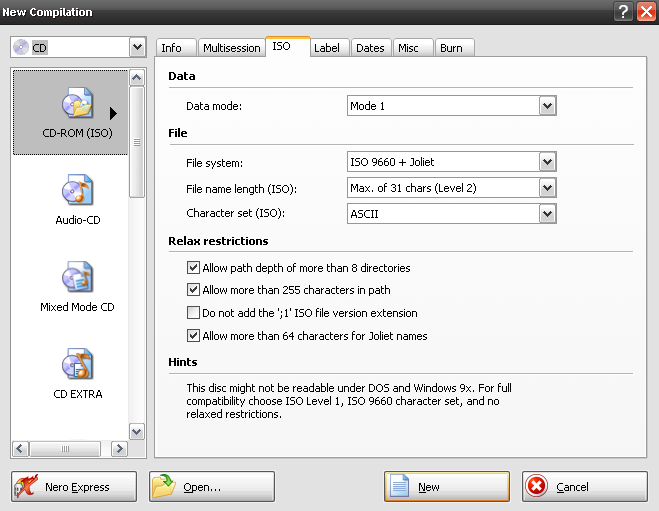This screenshot has width=659, height=511.
Task: Switch to the Info tab
Action: (176, 48)
